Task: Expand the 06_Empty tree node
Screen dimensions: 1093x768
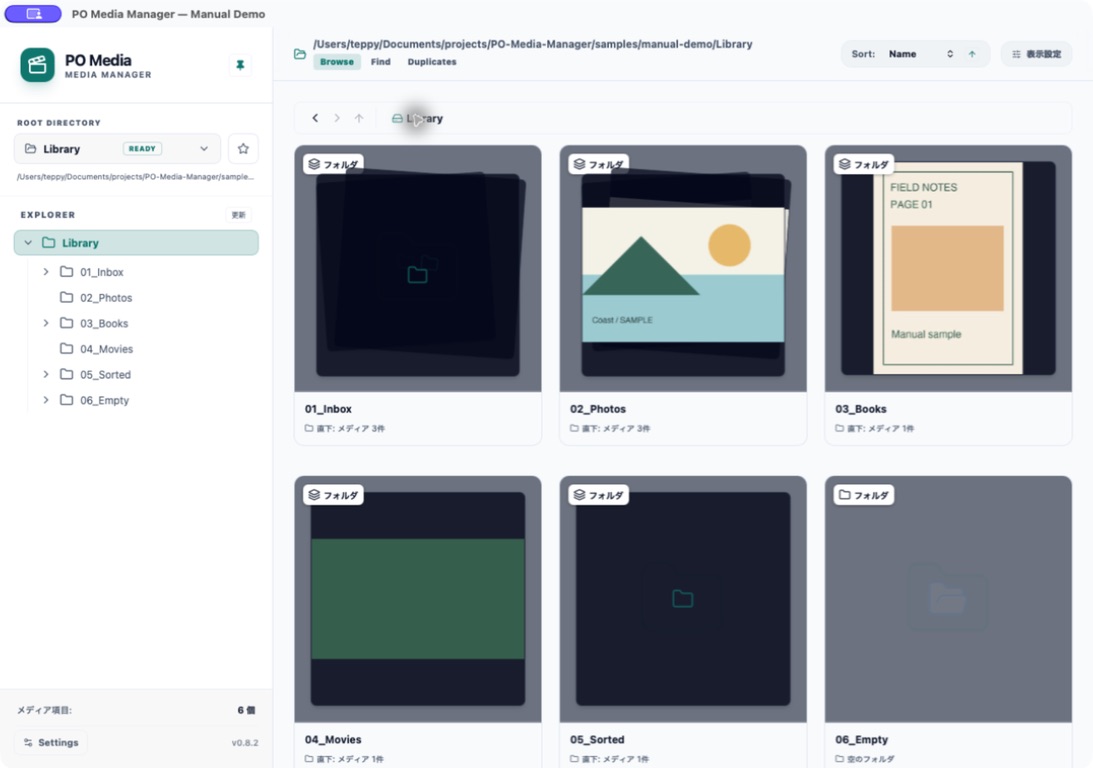Action: tap(46, 400)
